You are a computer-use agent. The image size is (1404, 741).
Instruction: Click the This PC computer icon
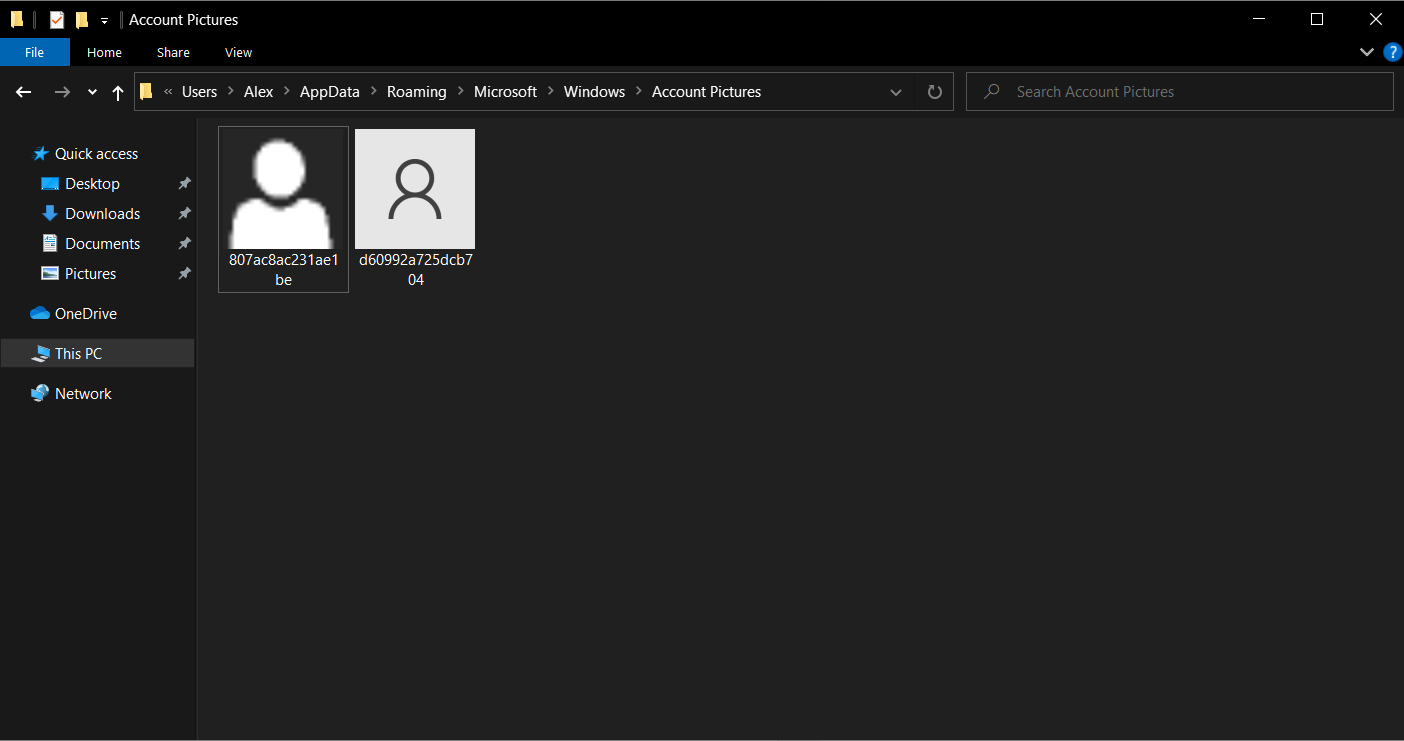click(x=40, y=354)
